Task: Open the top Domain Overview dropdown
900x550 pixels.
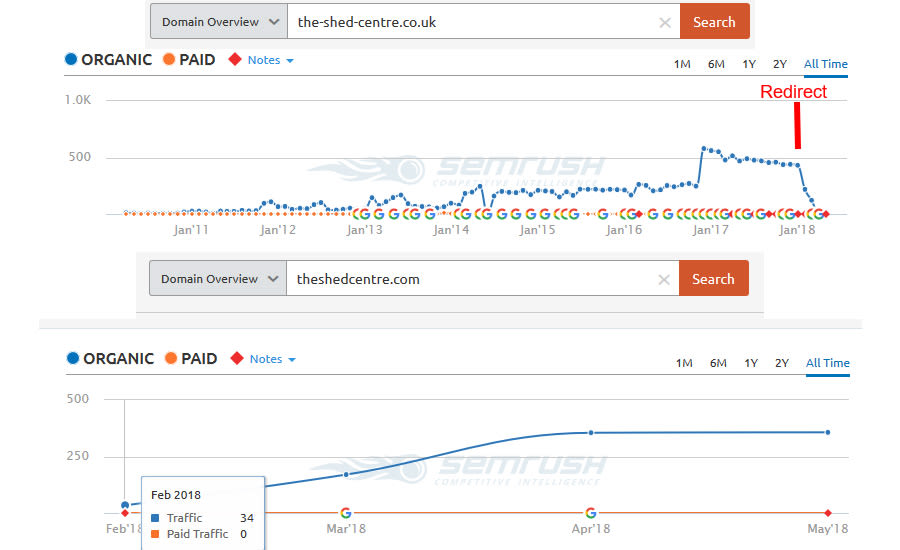Action: pyautogui.click(x=219, y=22)
